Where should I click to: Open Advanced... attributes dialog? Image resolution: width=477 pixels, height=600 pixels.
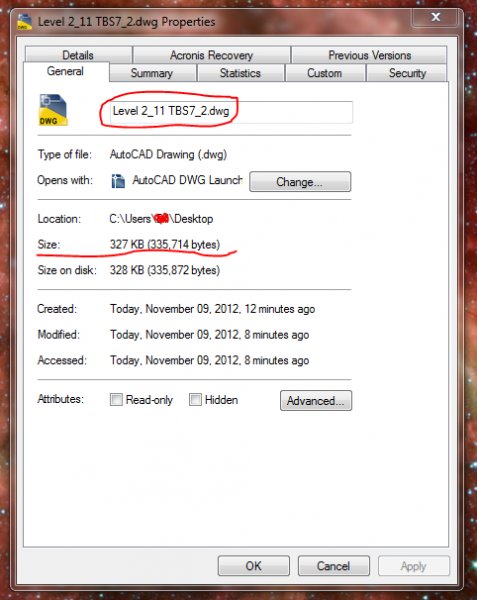316,401
